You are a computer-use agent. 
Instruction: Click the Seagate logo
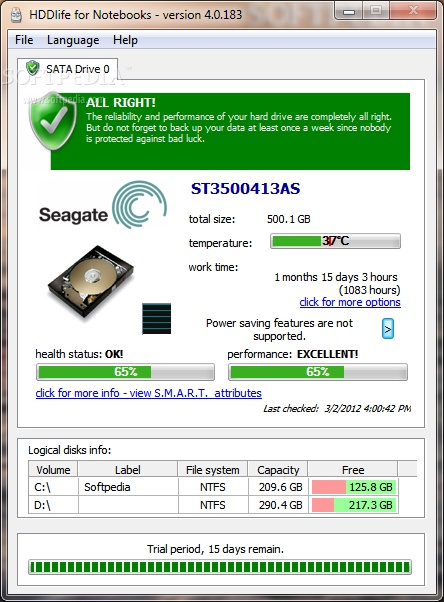[103, 205]
